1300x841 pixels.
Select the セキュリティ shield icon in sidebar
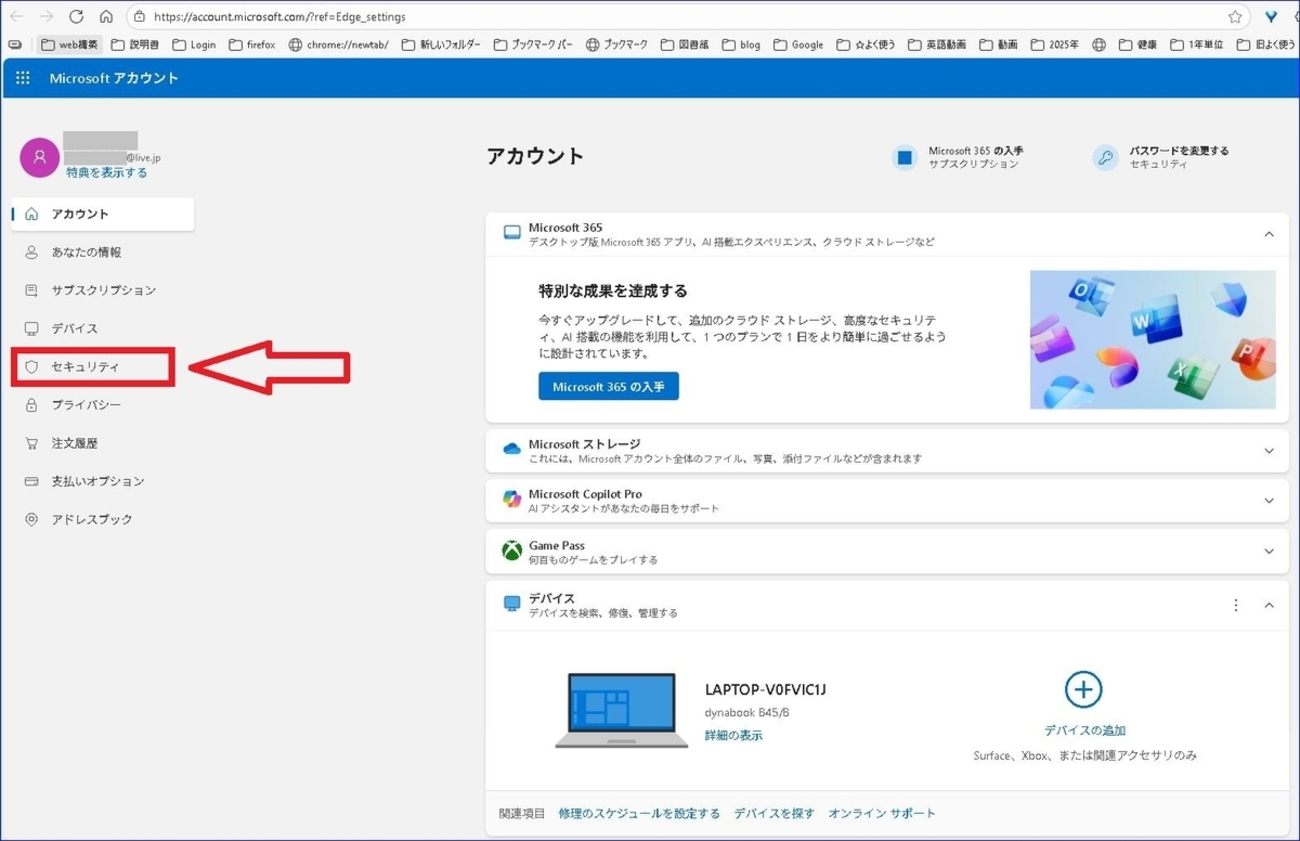pos(33,366)
